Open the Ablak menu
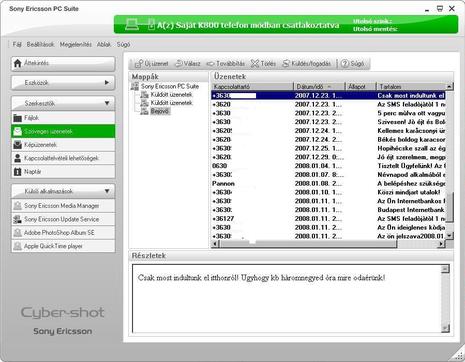 (x=104, y=44)
